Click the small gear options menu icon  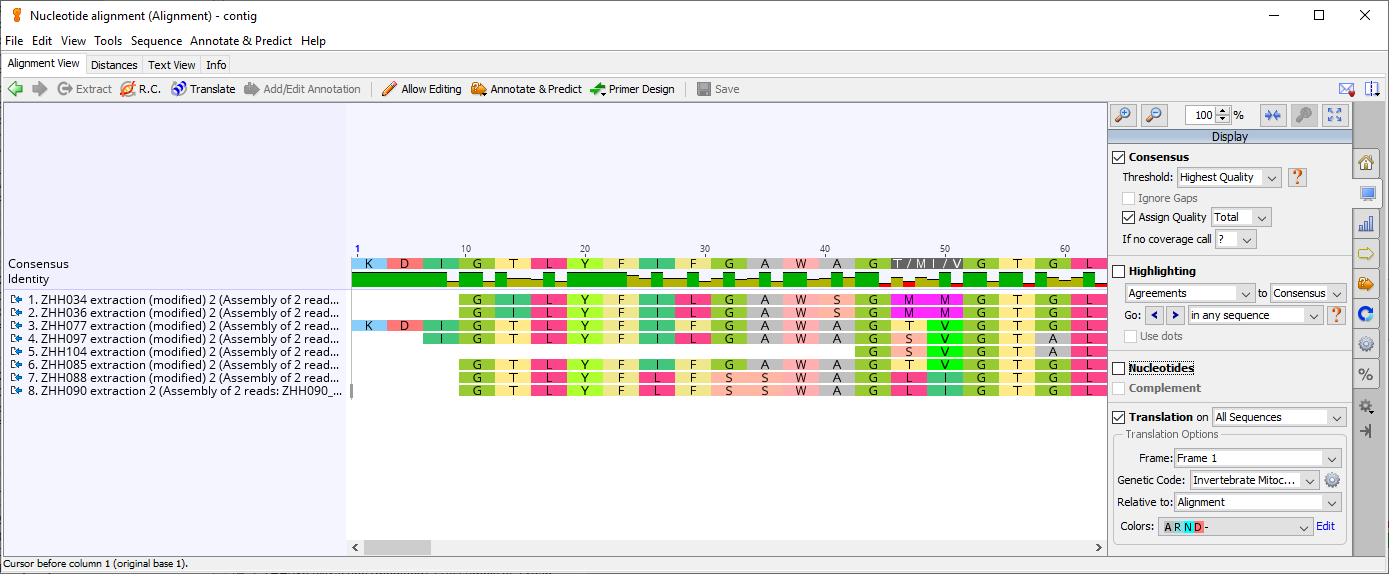1366,407
